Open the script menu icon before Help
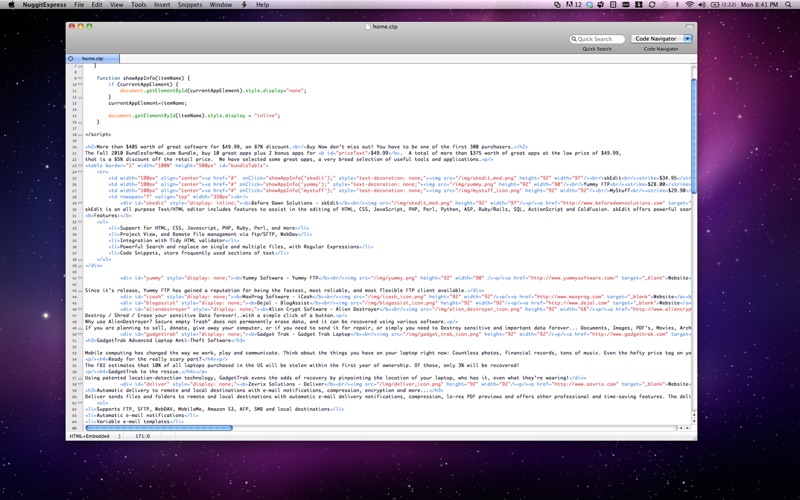Image resolution: width=800 pixels, height=500 pixels. tap(244, 5)
